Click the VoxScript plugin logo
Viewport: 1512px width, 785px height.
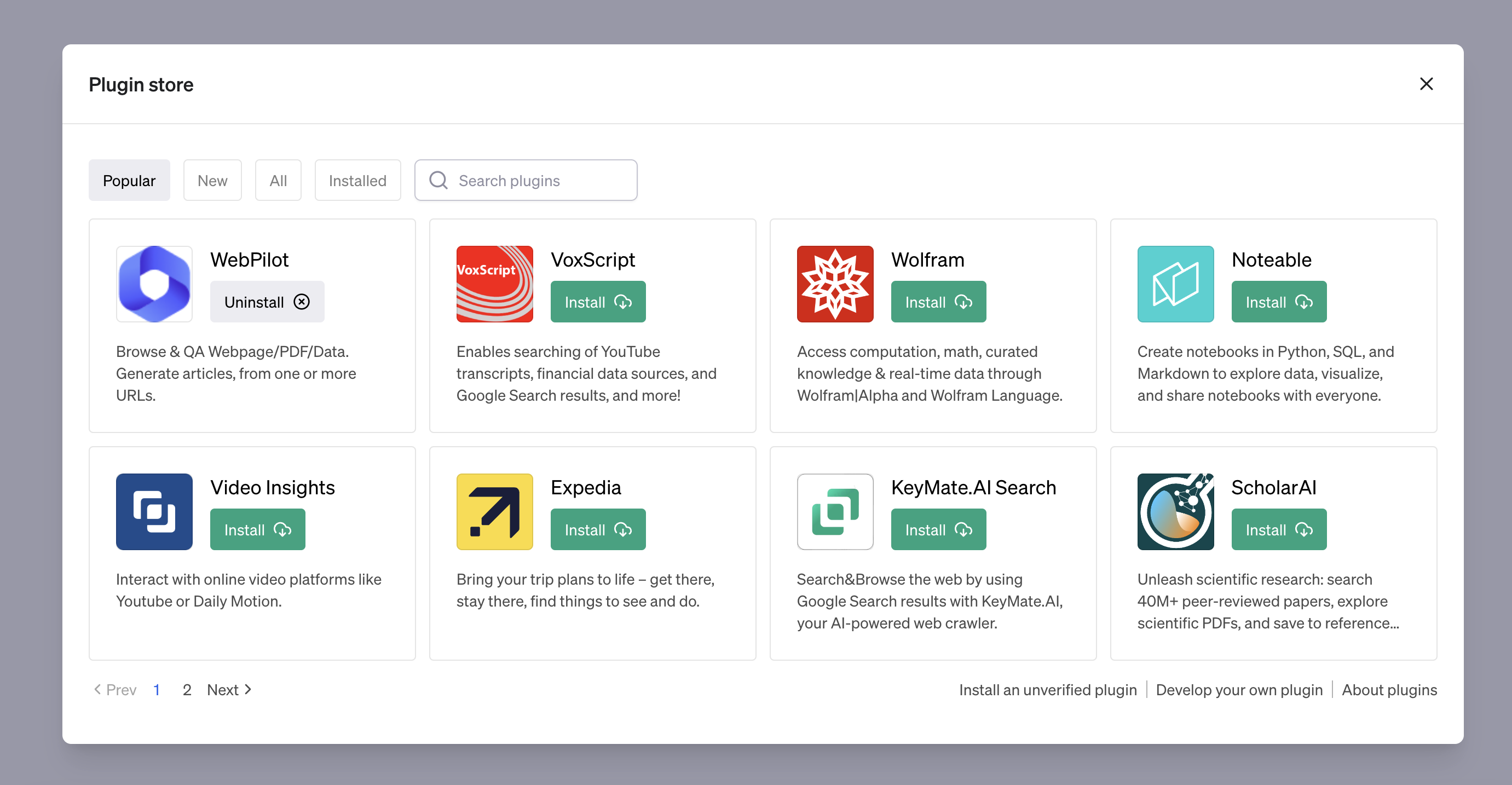click(x=494, y=284)
